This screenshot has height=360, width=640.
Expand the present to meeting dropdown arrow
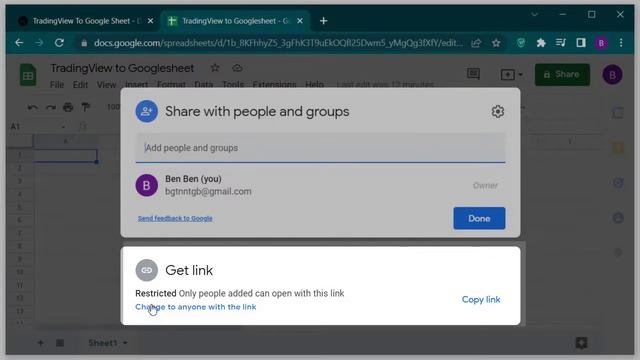click(x=520, y=75)
